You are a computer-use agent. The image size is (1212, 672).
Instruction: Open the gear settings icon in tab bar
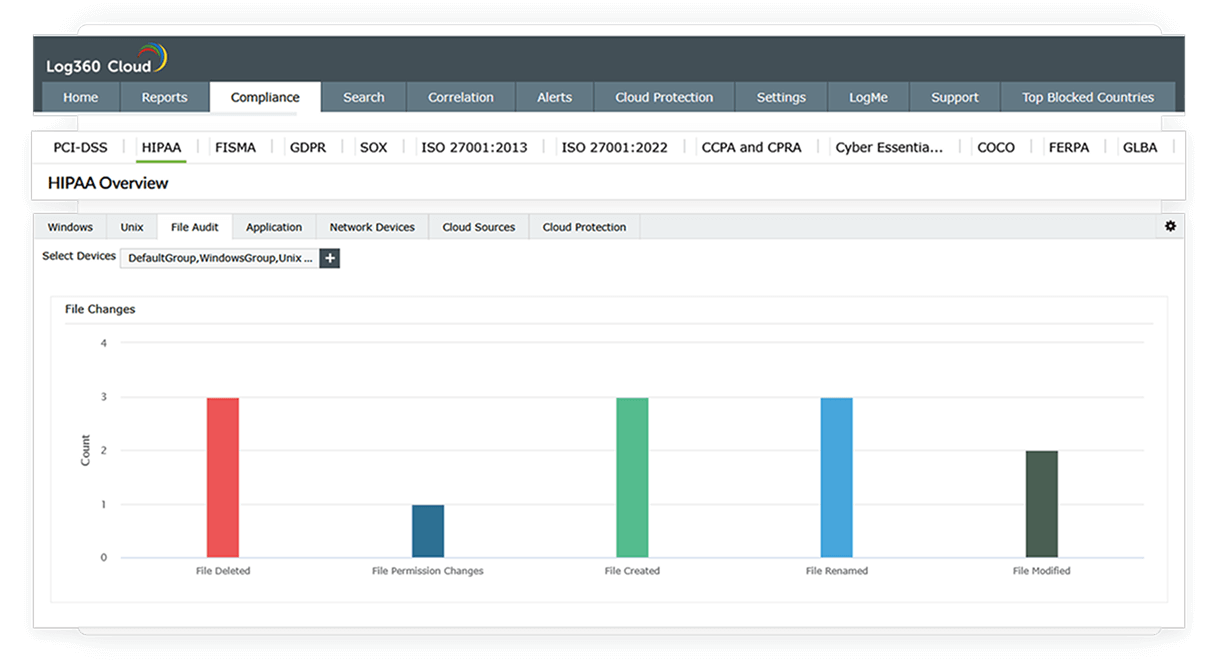1170,226
